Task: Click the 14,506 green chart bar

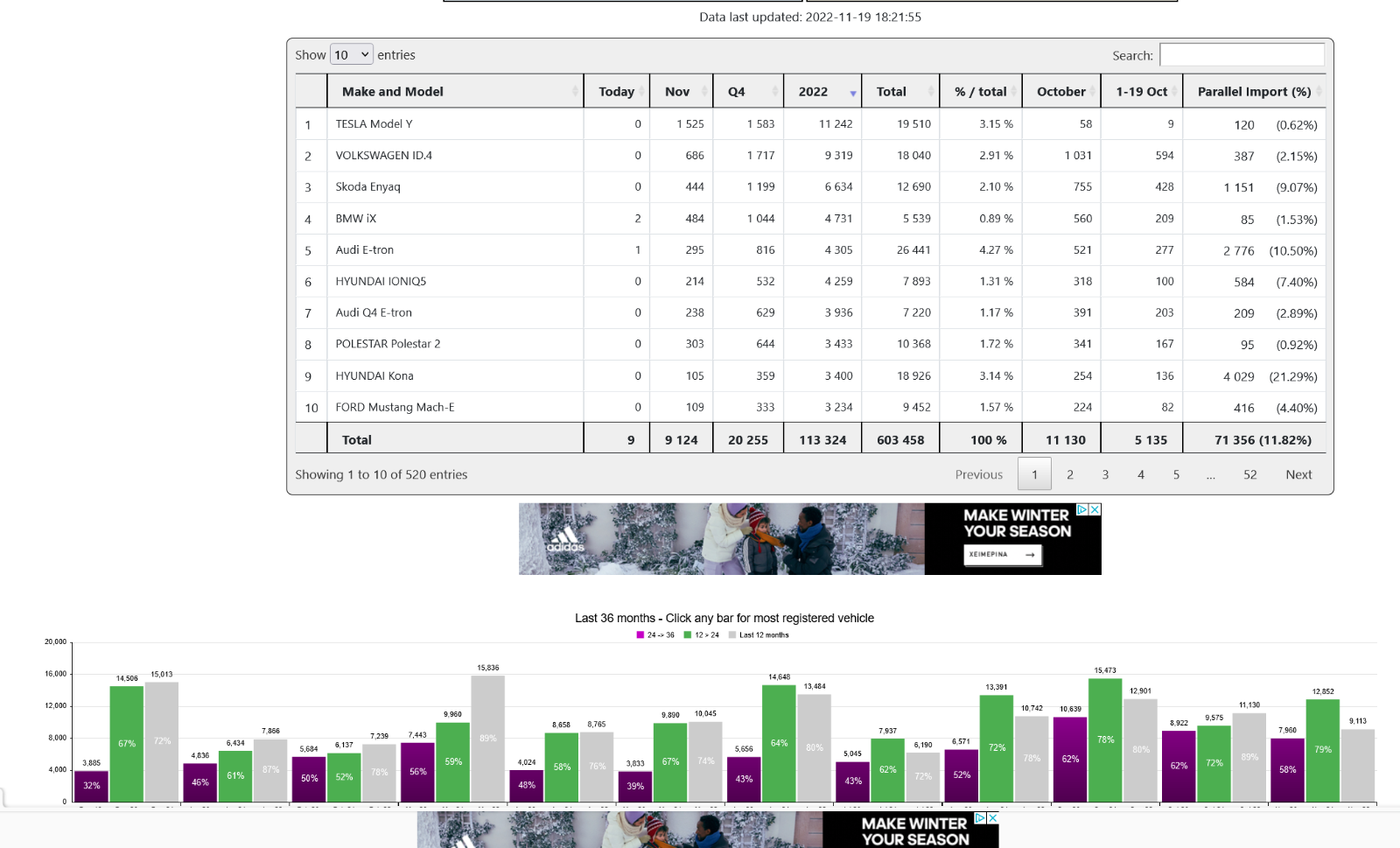Action: coord(127,744)
